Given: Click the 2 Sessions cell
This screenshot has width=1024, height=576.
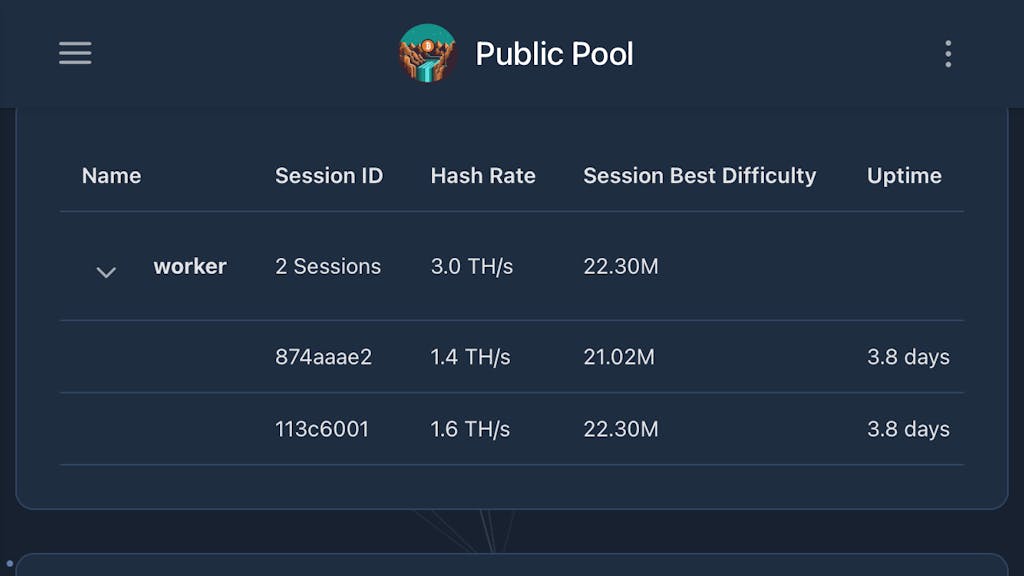Looking at the screenshot, I should tap(328, 267).
